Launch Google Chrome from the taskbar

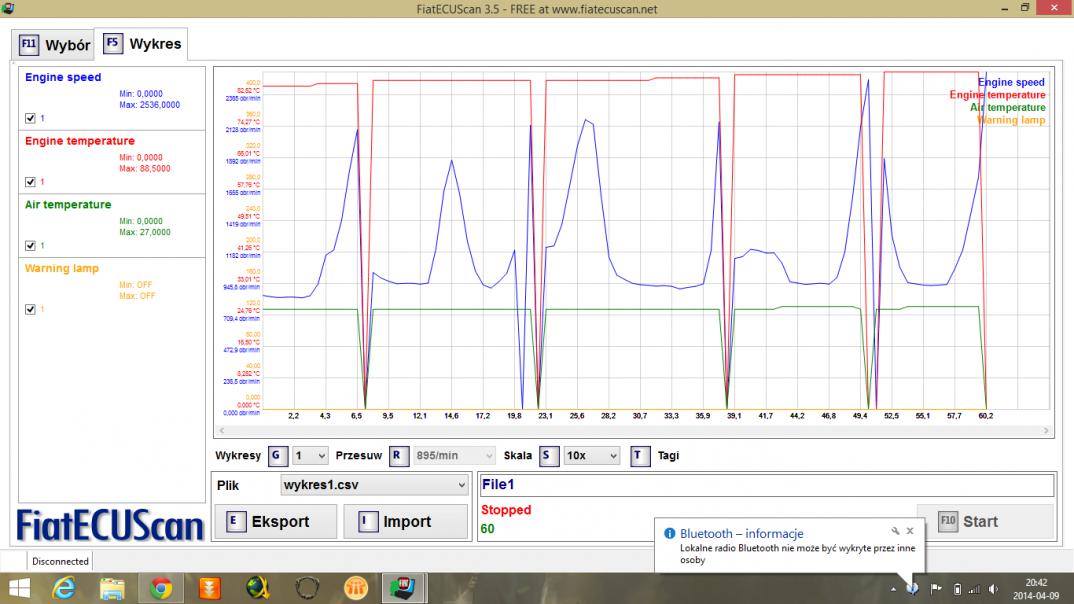click(x=160, y=588)
